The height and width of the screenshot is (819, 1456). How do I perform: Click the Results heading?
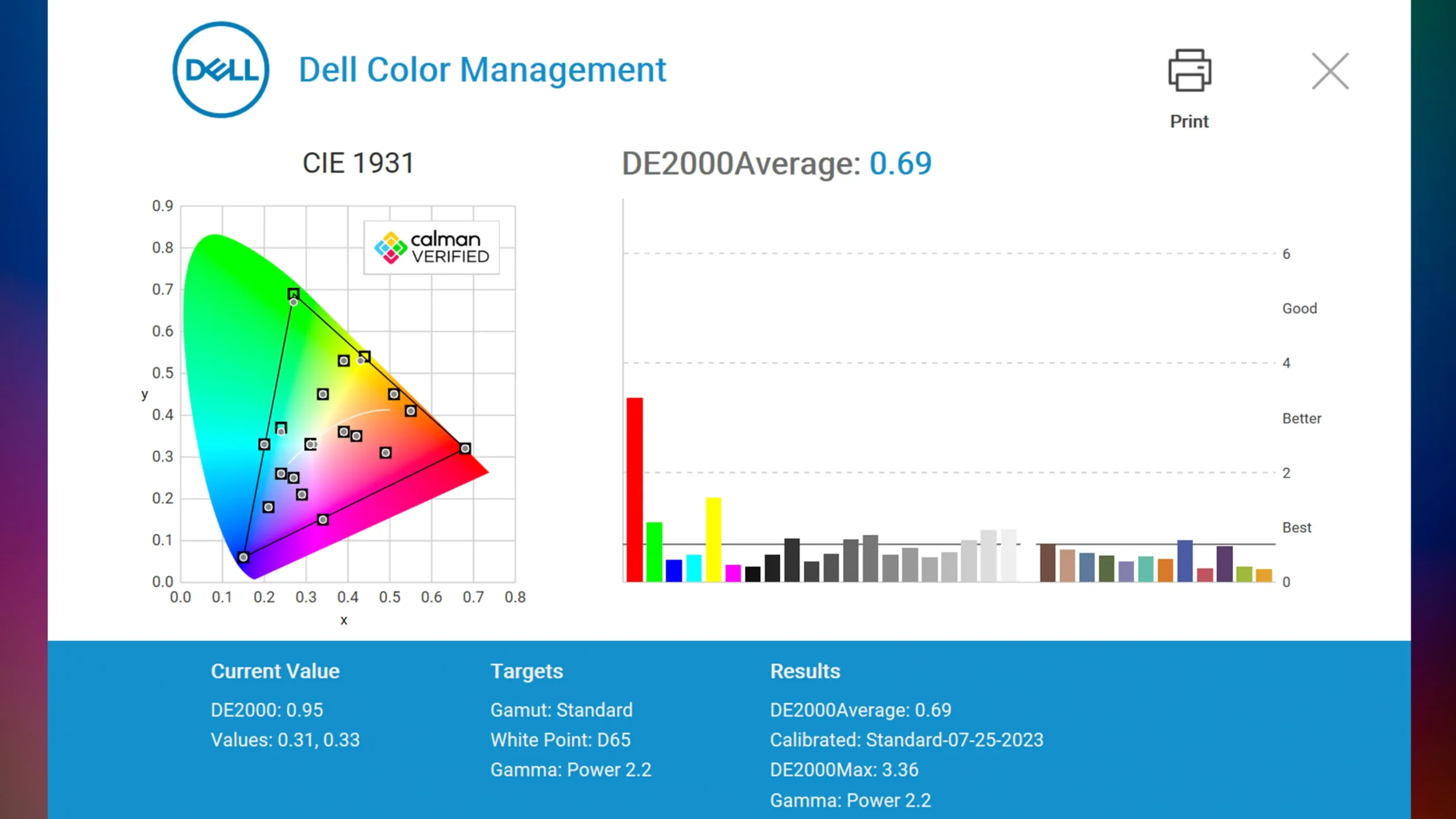tap(805, 672)
